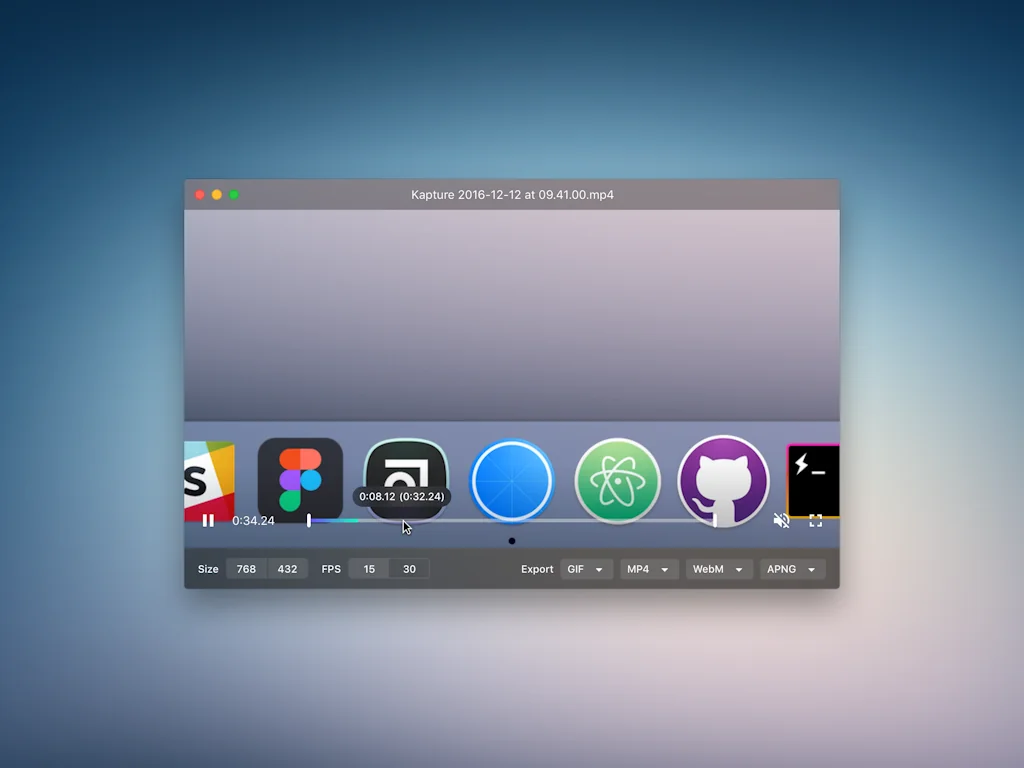The height and width of the screenshot is (768, 1024).
Task: Unmute the video audio
Action: tap(781, 521)
